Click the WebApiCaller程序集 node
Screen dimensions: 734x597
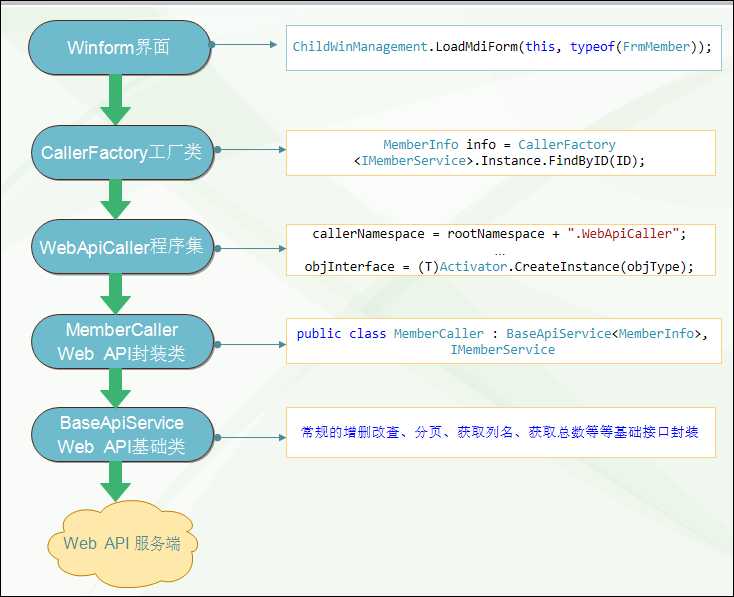point(122,247)
